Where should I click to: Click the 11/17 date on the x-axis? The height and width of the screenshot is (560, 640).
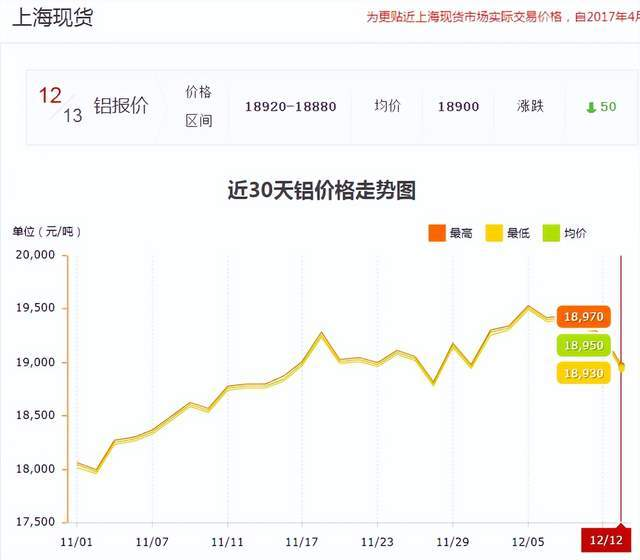point(302,540)
